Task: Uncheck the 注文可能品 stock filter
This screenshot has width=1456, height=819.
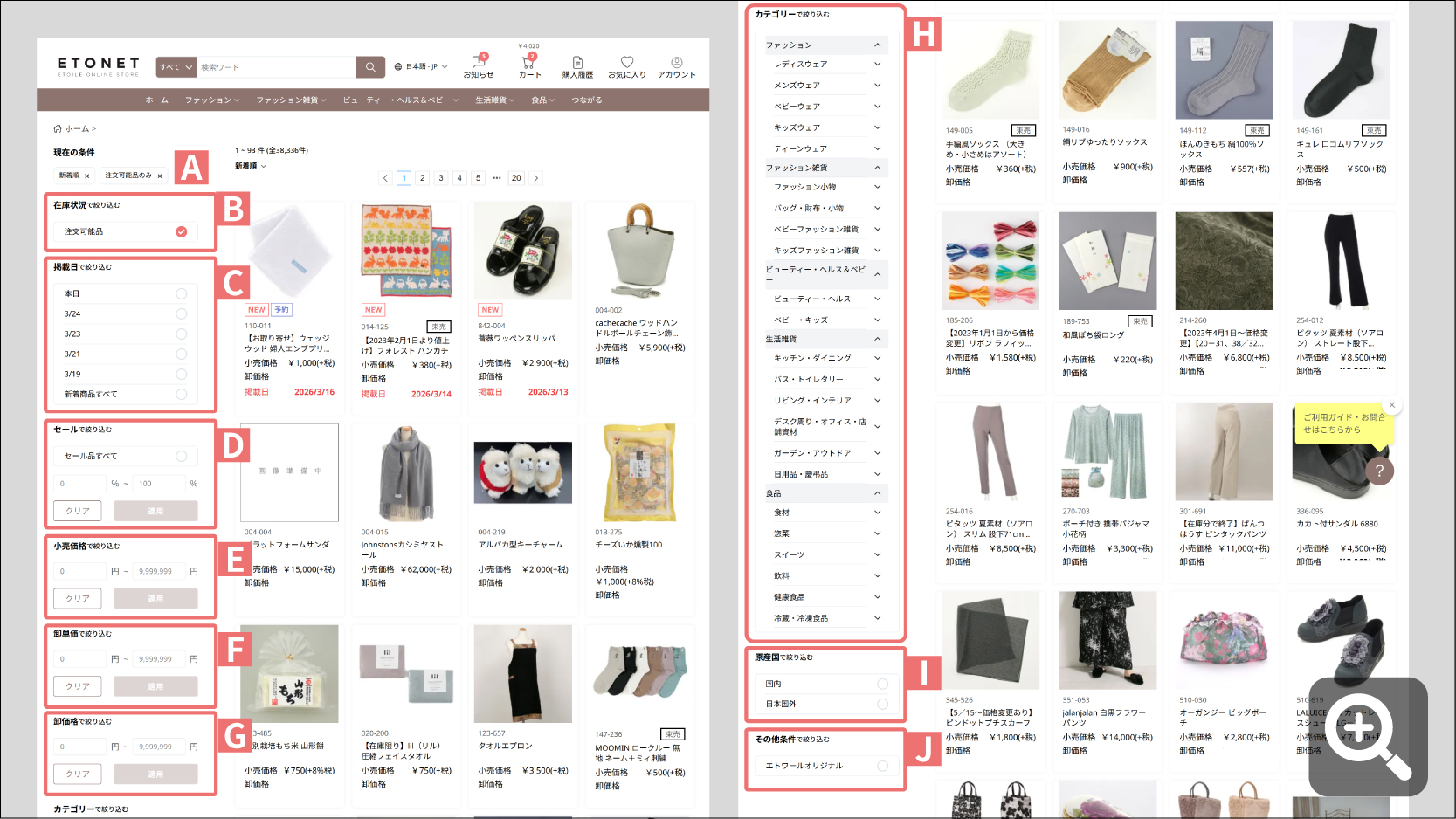Action: click(181, 231)
